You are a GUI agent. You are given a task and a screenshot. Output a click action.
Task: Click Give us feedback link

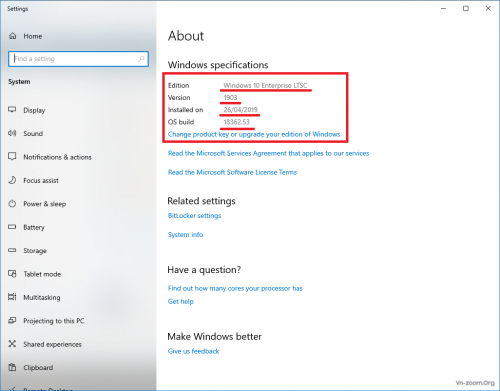193,351
